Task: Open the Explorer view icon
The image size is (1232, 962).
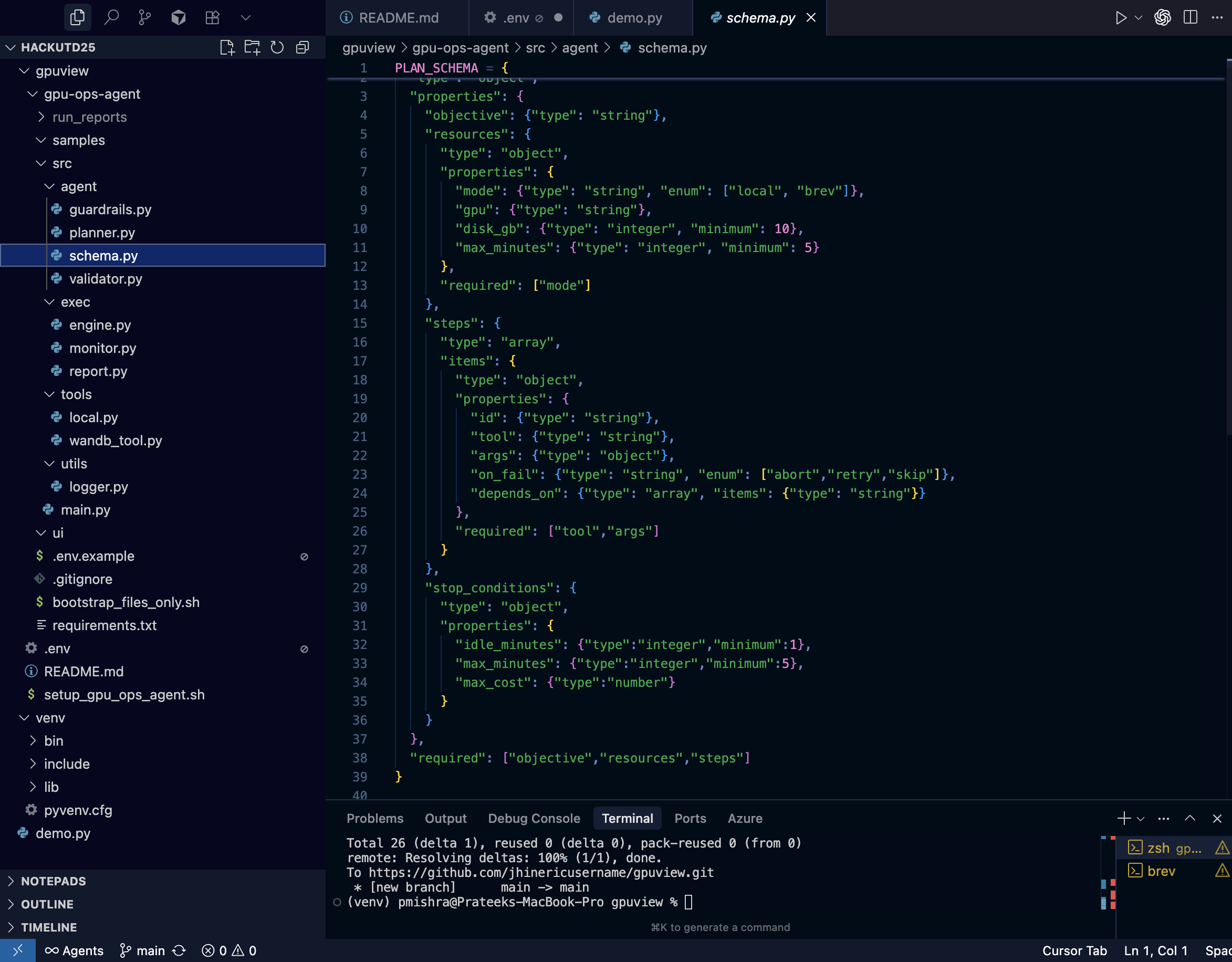Action: [x=77, y=17]
